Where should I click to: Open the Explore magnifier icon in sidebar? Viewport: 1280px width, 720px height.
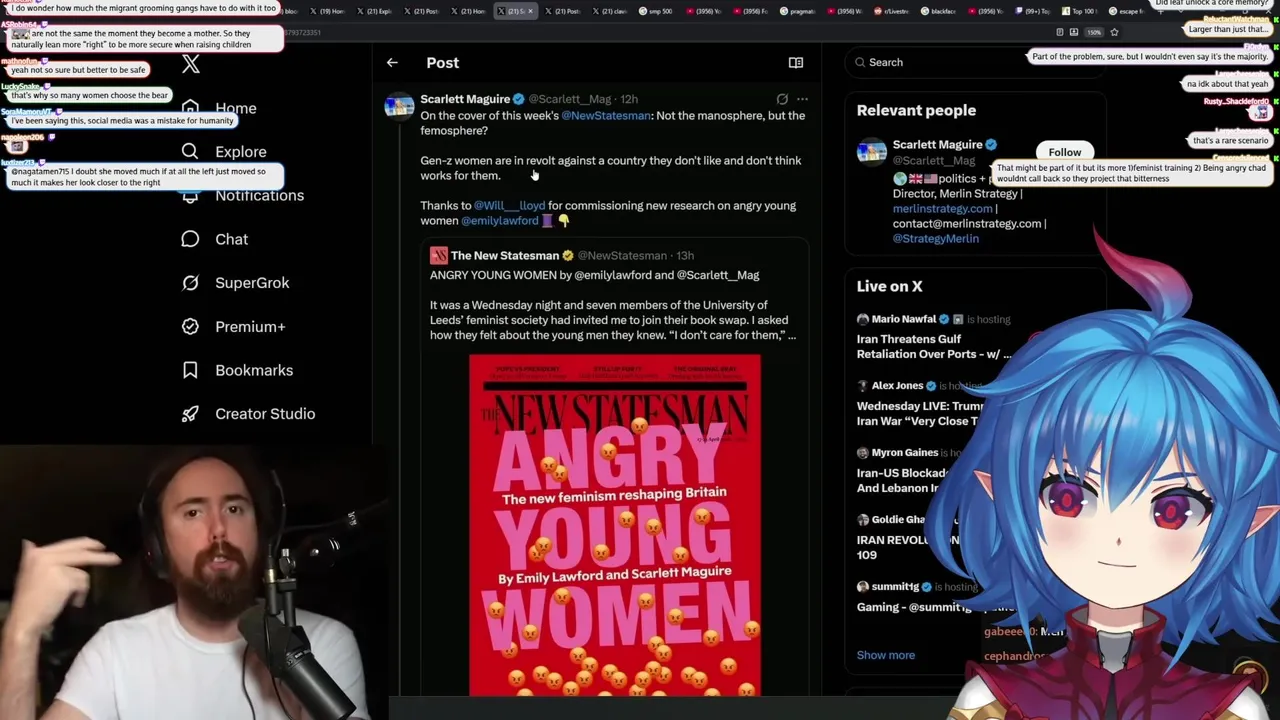pos(190,151)
